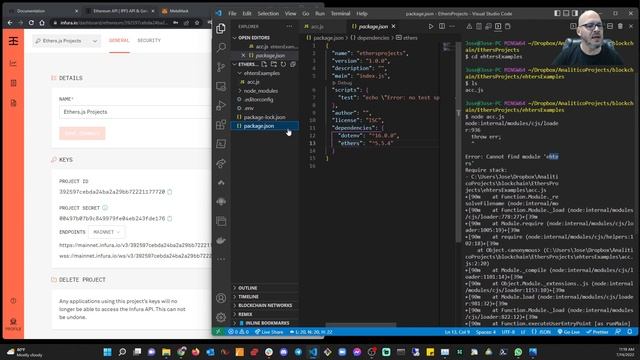Click the New Folder icon in explorer header
Screen dimensions: 640x360
coord(273,64)
